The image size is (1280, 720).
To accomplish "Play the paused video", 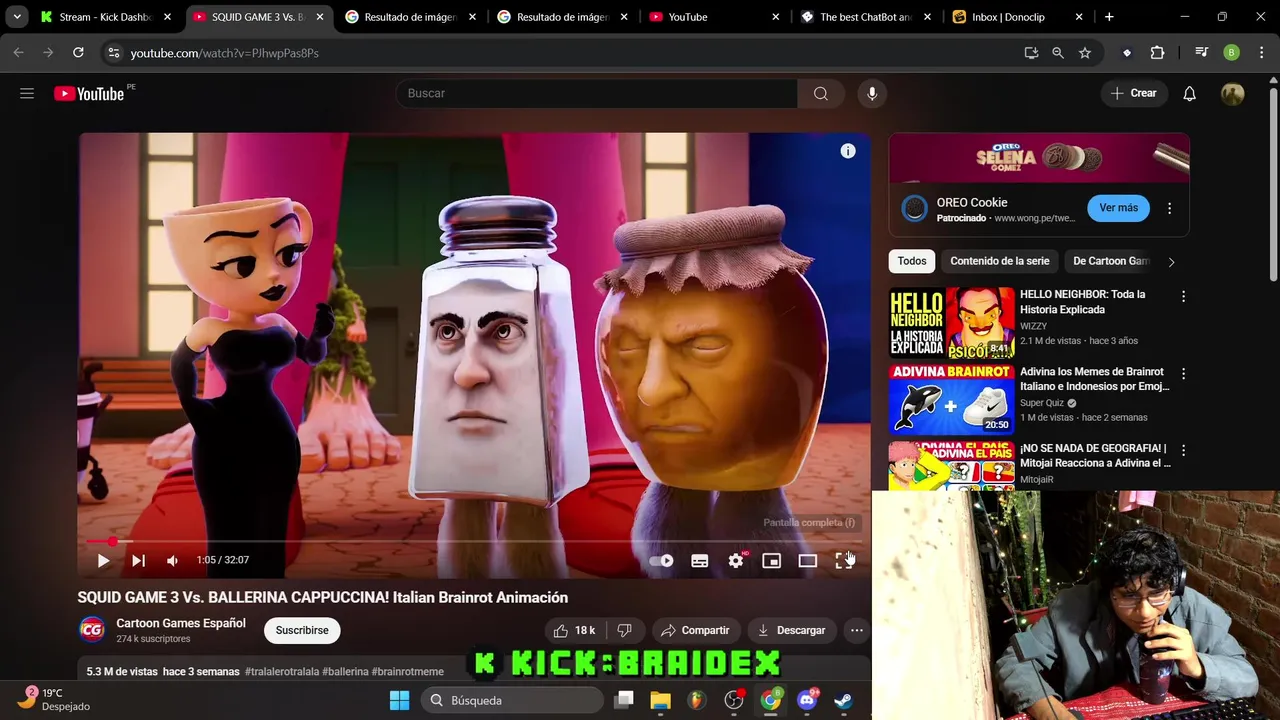I will (103, 560).
